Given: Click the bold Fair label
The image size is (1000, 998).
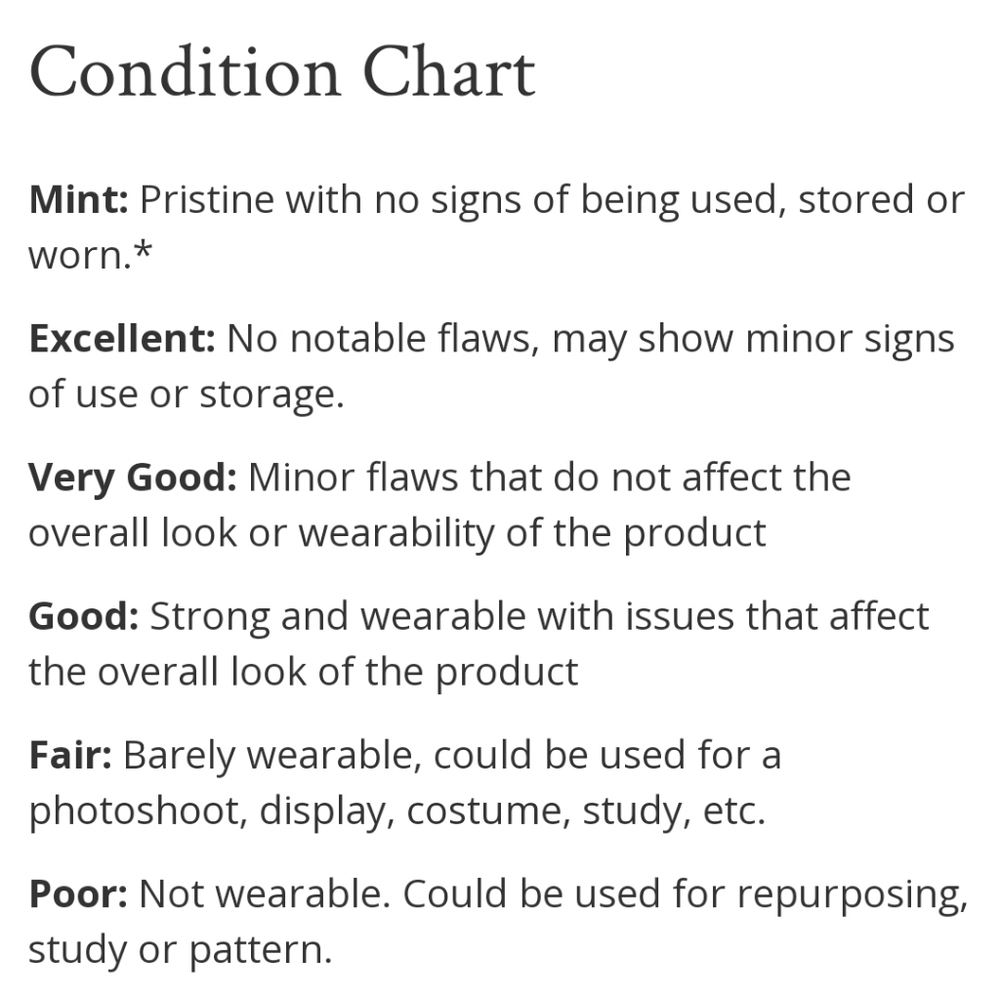Looking at the screenshot, I should pos(69,755).
